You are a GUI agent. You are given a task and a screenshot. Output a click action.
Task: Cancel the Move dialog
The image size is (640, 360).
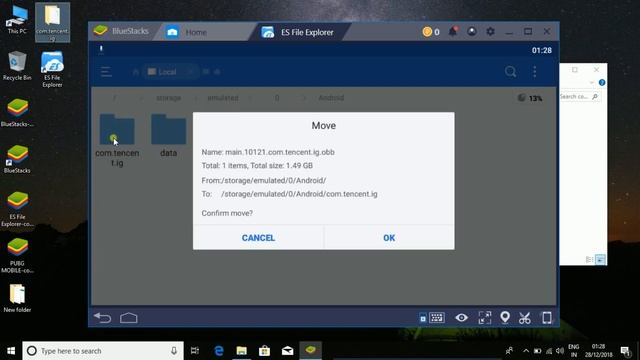point(258,238)
